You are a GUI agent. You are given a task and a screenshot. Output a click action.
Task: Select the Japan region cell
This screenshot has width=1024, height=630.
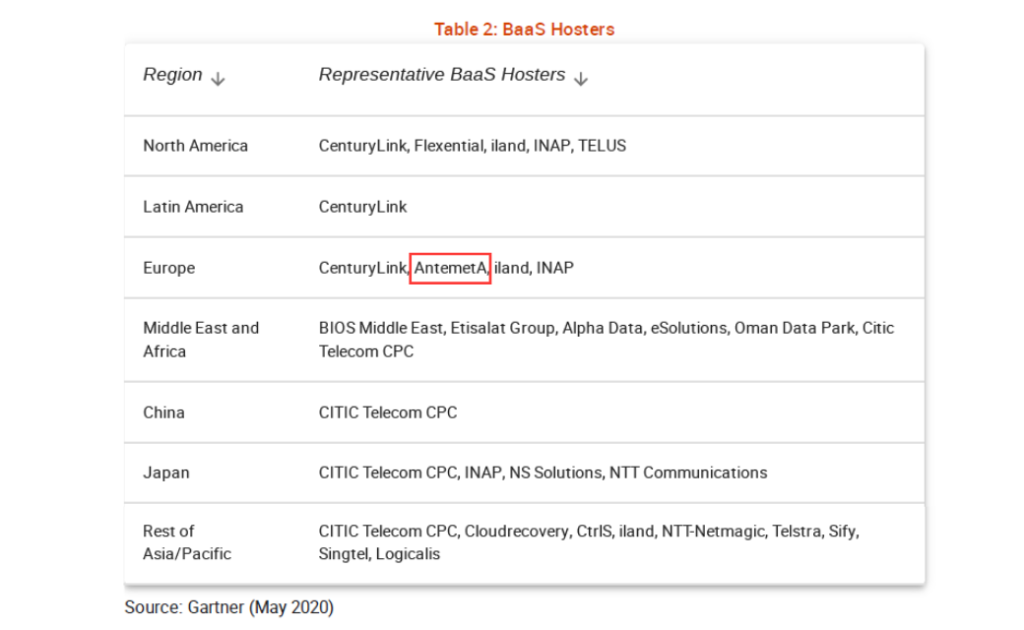point(166,472)
